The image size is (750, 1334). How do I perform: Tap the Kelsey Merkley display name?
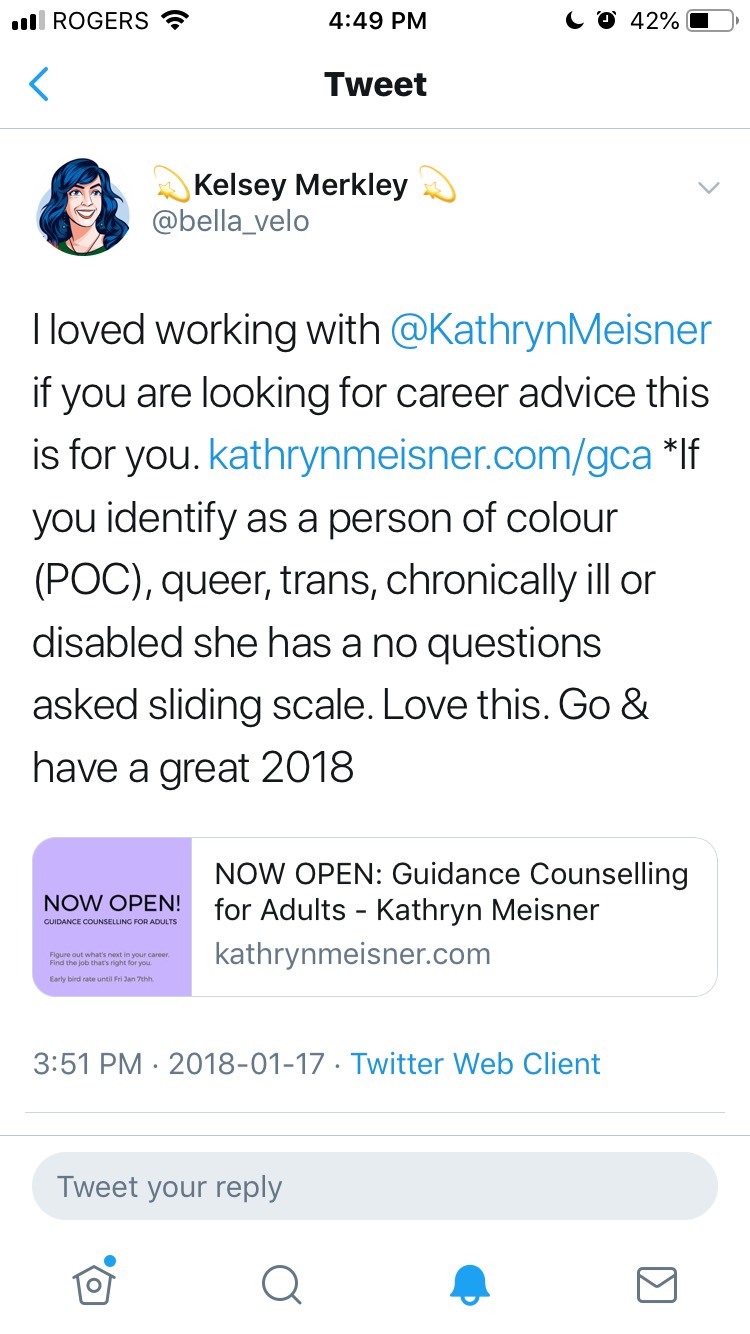(x=300, y=185)
